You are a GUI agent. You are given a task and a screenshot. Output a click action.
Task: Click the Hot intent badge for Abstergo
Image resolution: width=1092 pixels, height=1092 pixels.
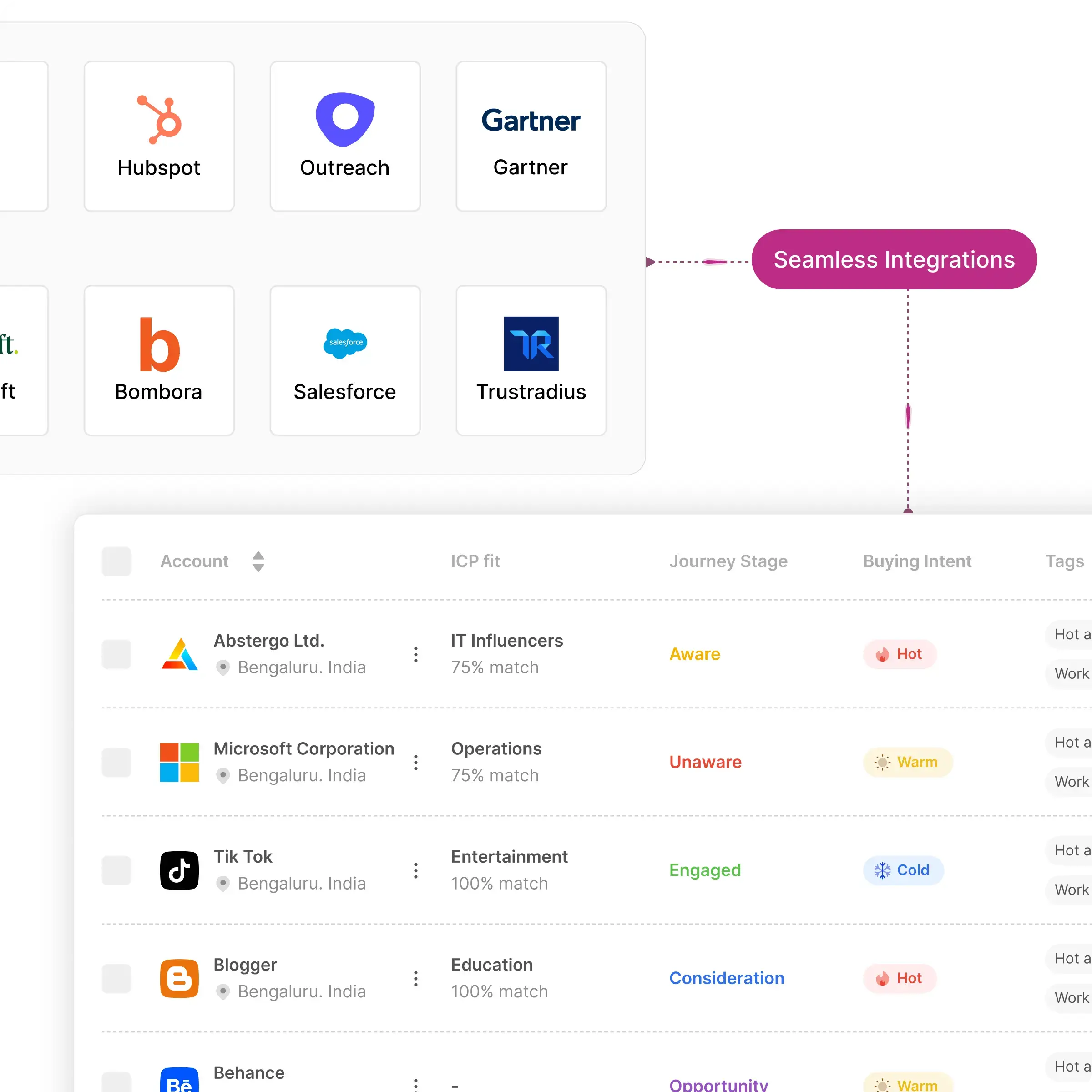click(900, 654)
